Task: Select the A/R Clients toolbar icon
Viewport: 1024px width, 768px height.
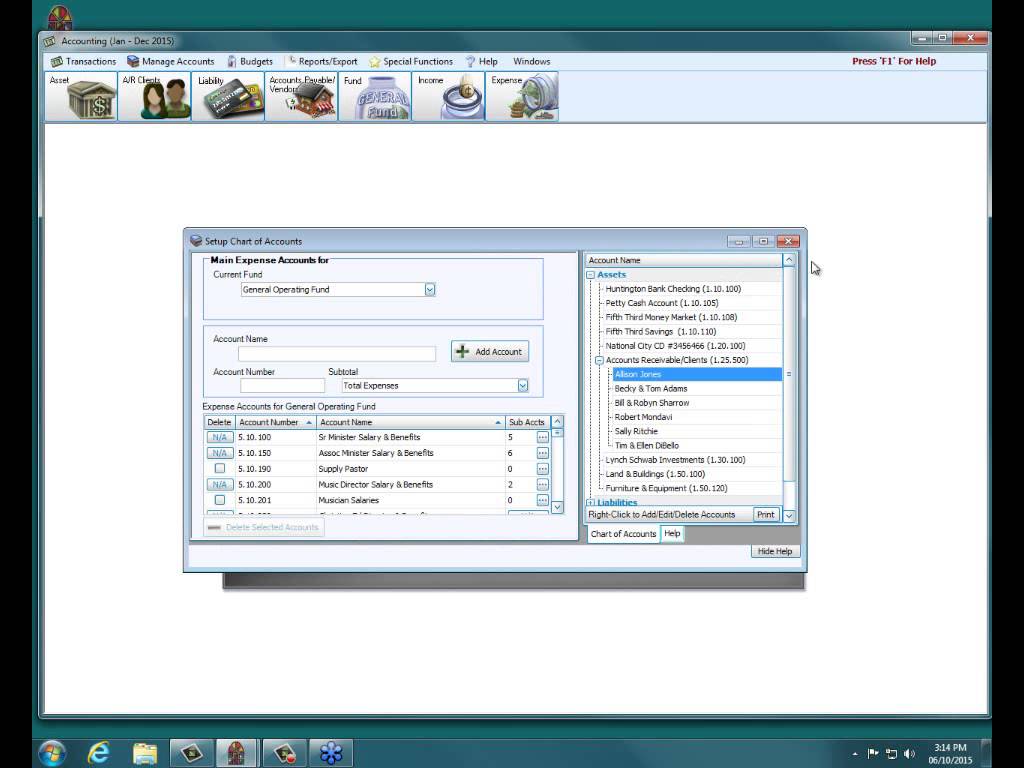Action: (x=155, y=96)
